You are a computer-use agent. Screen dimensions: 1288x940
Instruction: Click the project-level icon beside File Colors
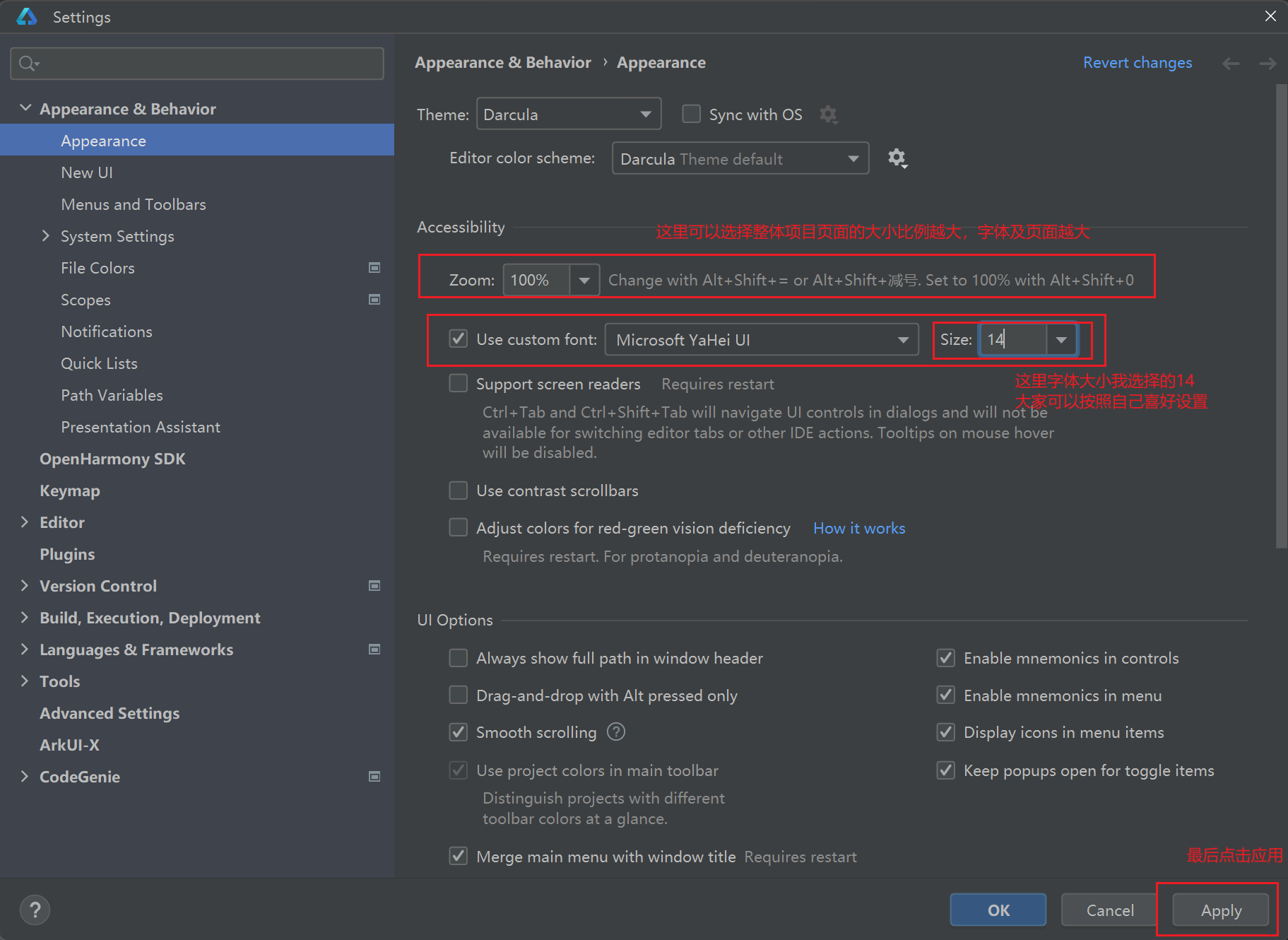[x=374, y=268]
